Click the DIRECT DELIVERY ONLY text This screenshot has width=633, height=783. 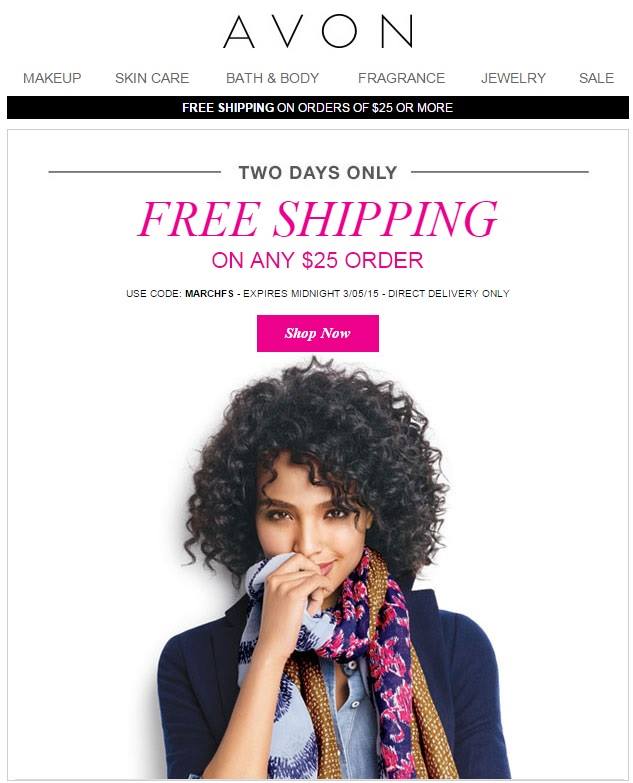click(449, 294)
